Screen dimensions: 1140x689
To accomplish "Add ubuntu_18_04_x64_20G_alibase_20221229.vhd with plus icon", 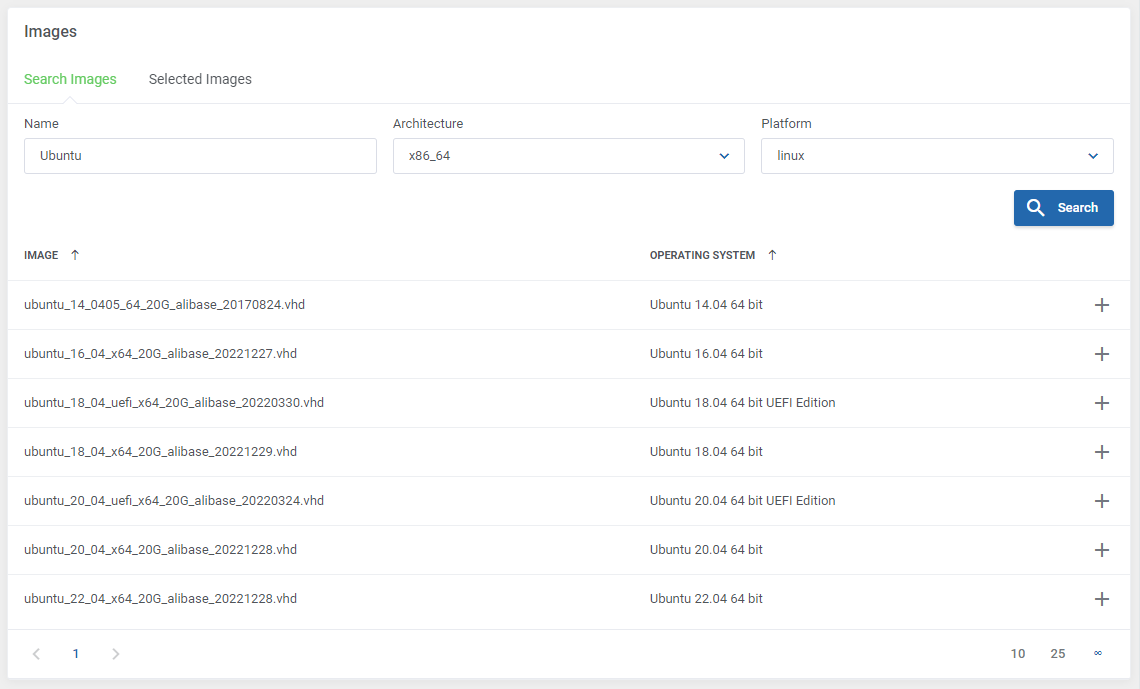I will [x=1101, y=452].
